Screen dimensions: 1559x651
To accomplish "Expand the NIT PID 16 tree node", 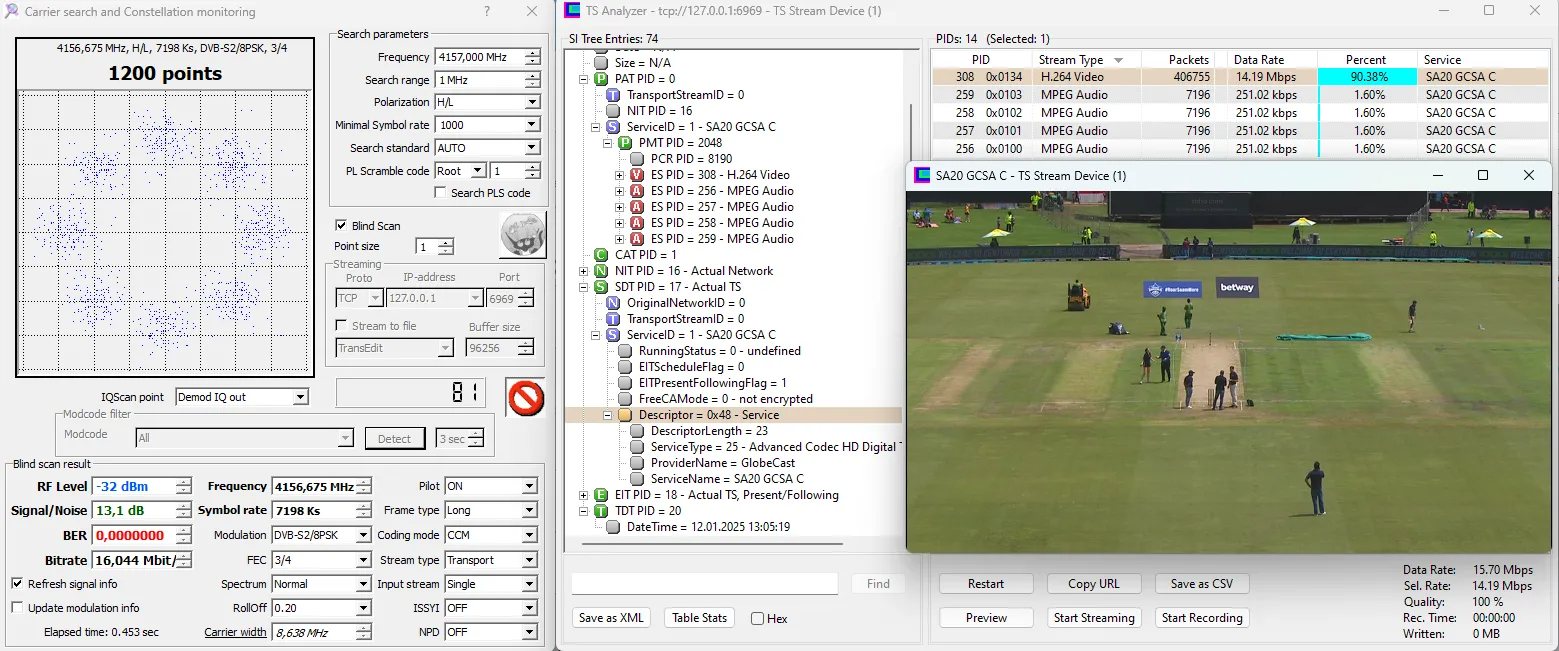I will (x=584, y=271).
